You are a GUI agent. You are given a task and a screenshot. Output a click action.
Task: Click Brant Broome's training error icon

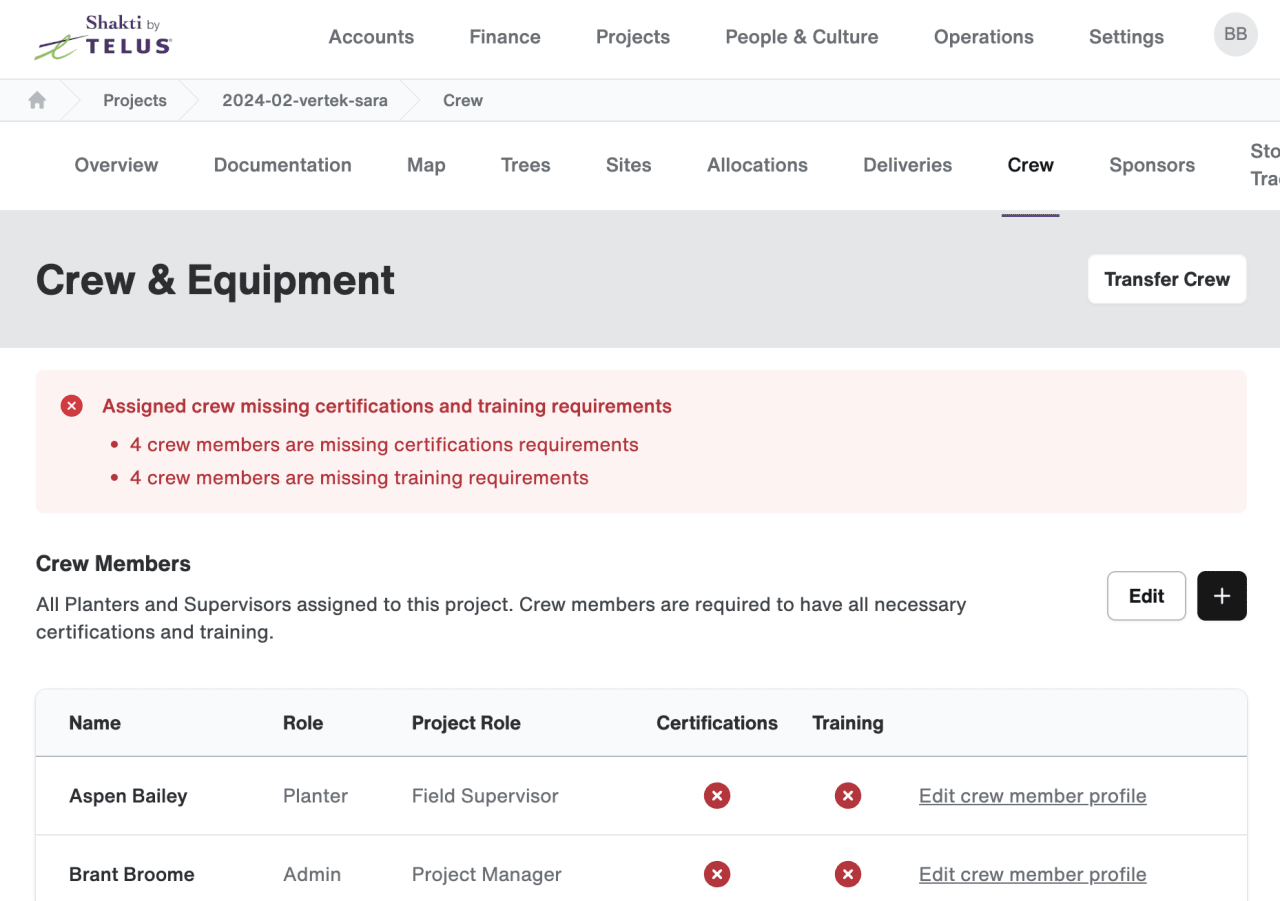[848, 874]
